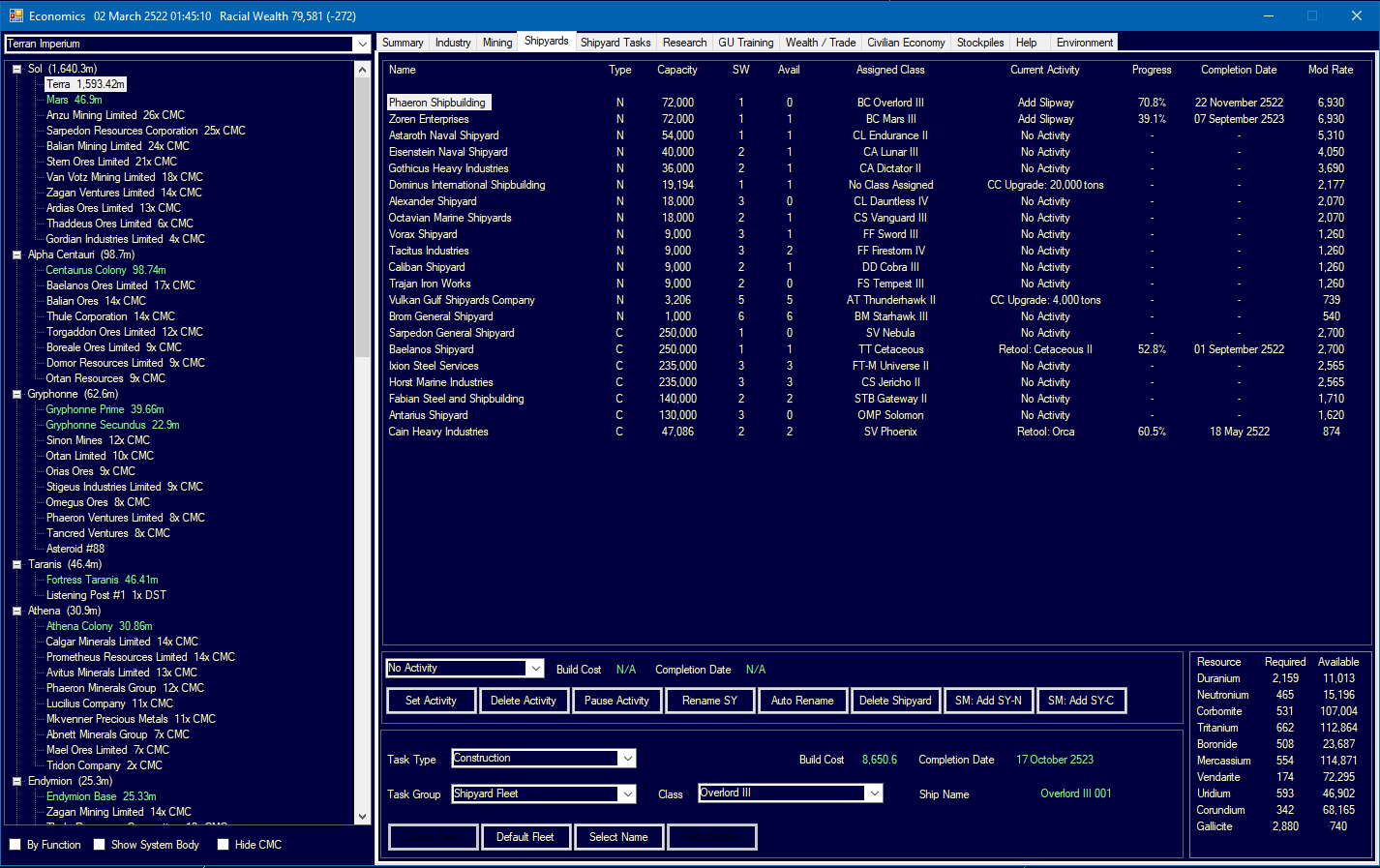Click the SM: Add SY-N button
Viewport: 1380px width, 868px height.
[x=988, y=701]
